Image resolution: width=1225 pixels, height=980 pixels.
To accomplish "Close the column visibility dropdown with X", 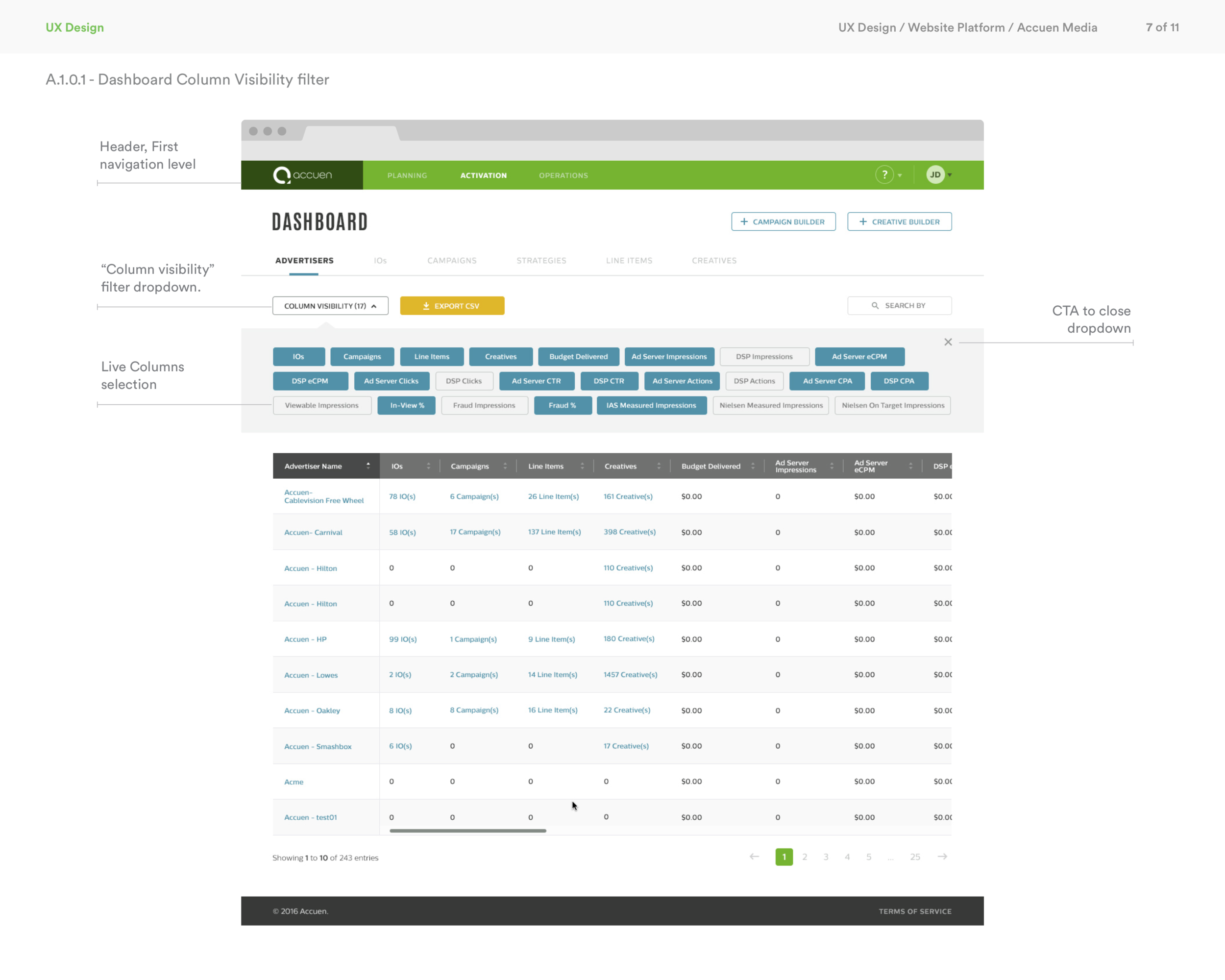I will pyautogui.click(x=948, y=342).
